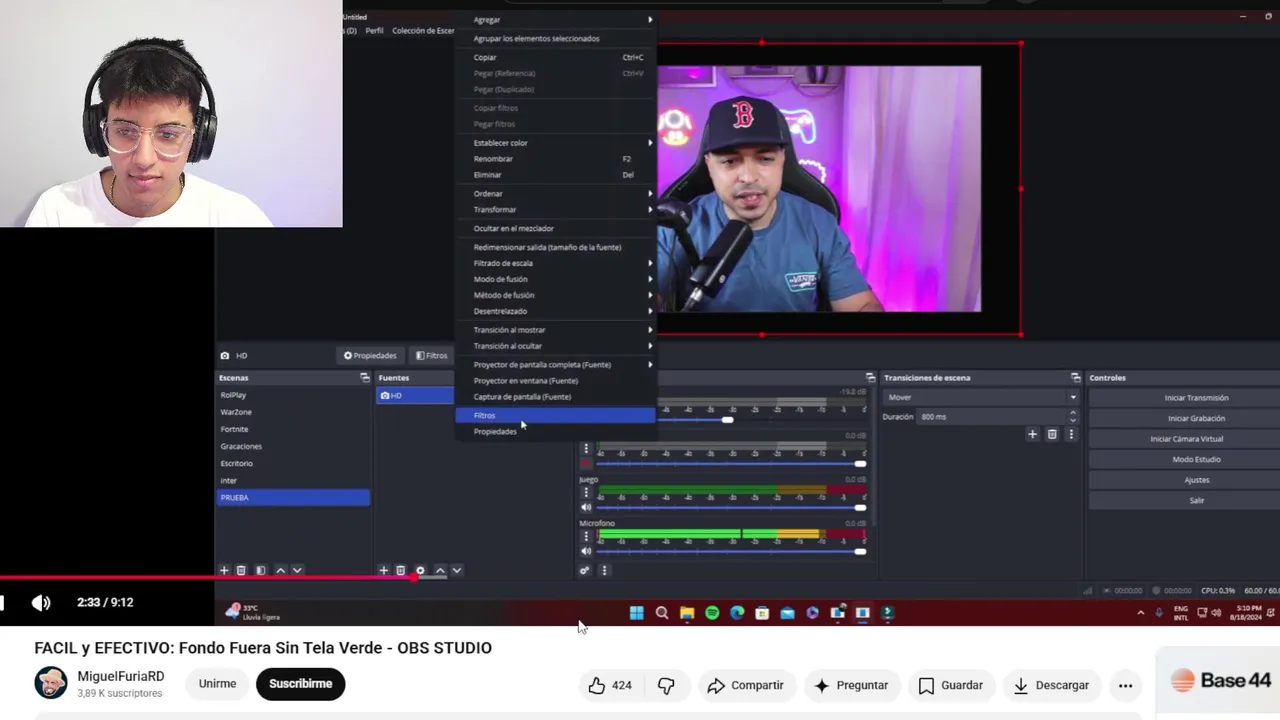Open more actions menu for the video
Image resolution: width=1280 pixels, height=720 pixels.
point(1125,685)
